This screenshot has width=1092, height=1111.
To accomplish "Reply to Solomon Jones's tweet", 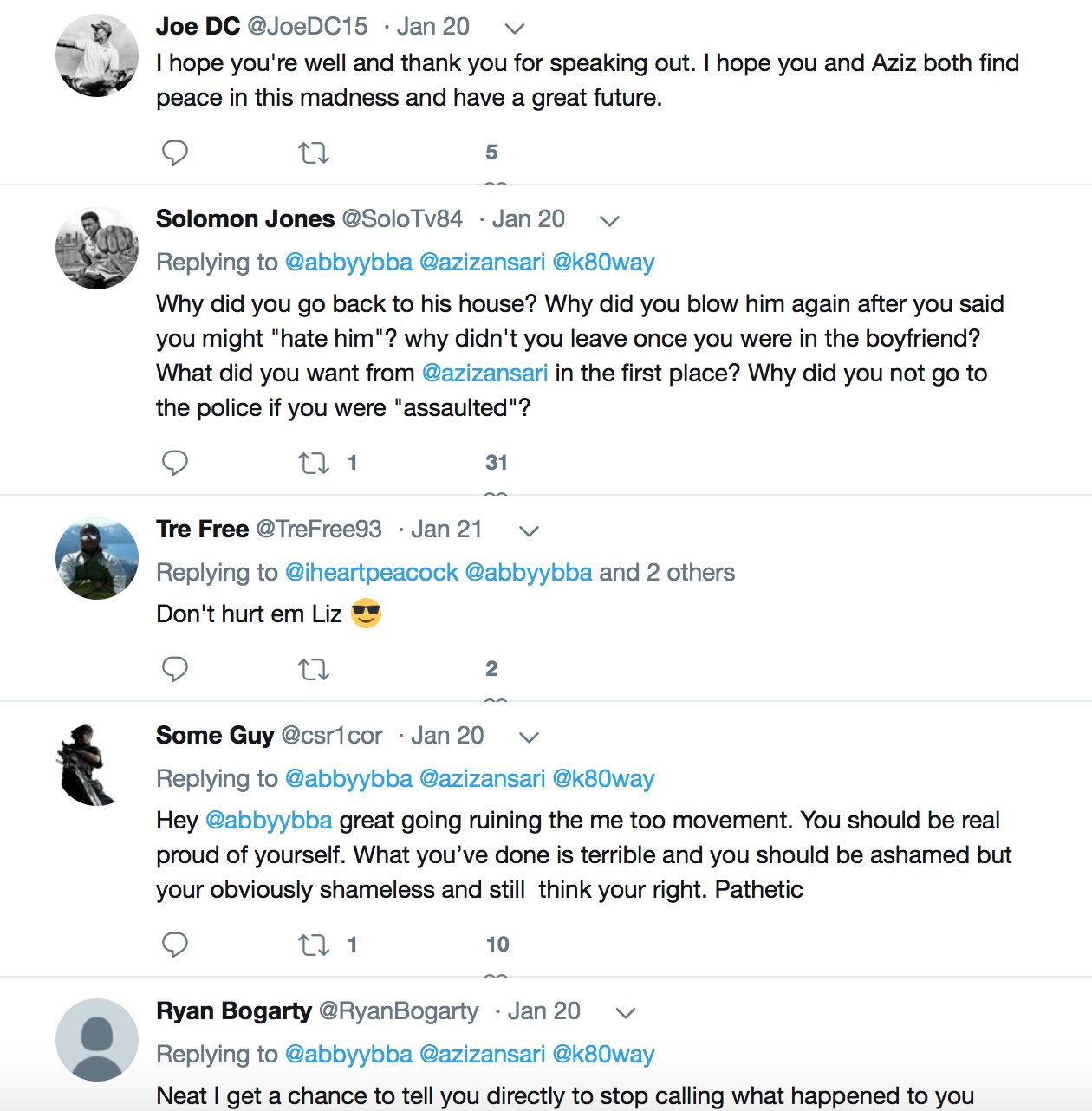I will click(x=175, y=463).
